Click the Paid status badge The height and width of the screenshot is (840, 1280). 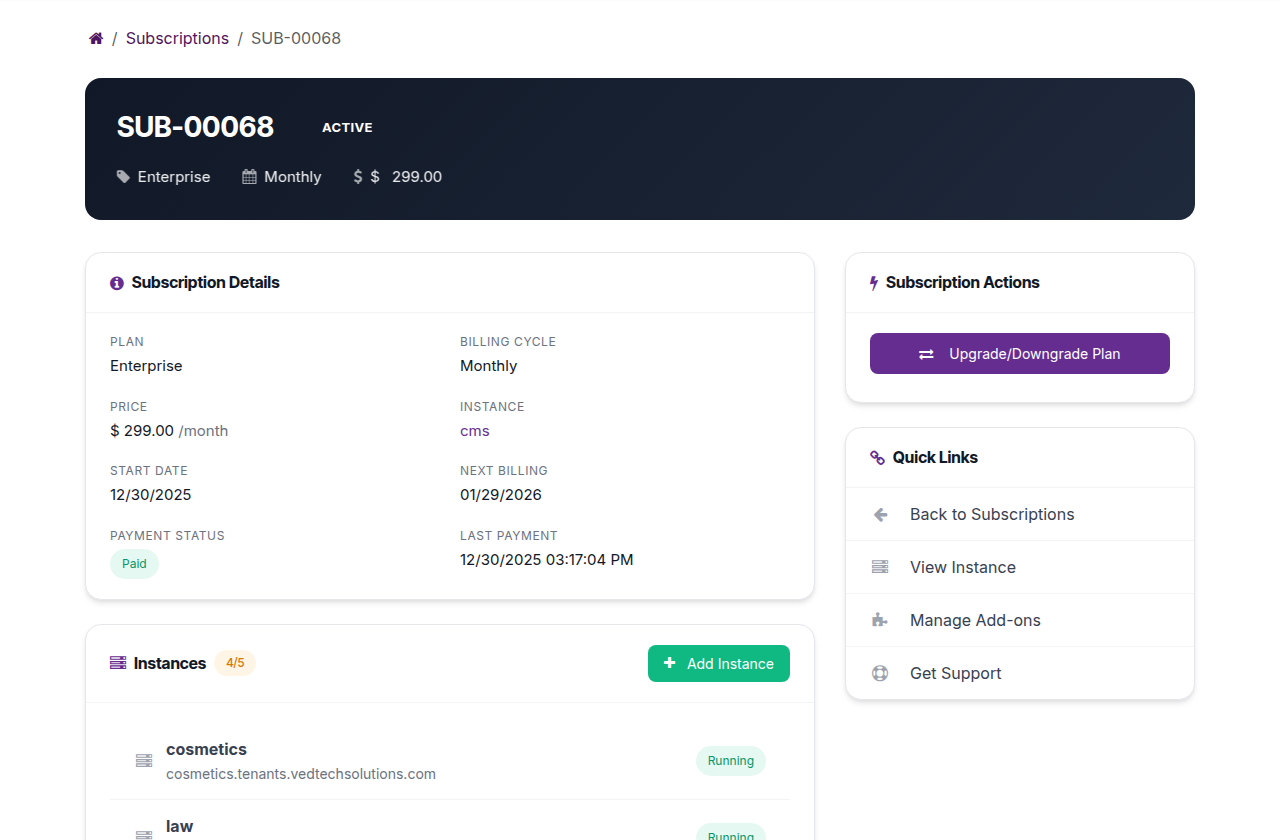pyautogui.click(x=134, y=564)
